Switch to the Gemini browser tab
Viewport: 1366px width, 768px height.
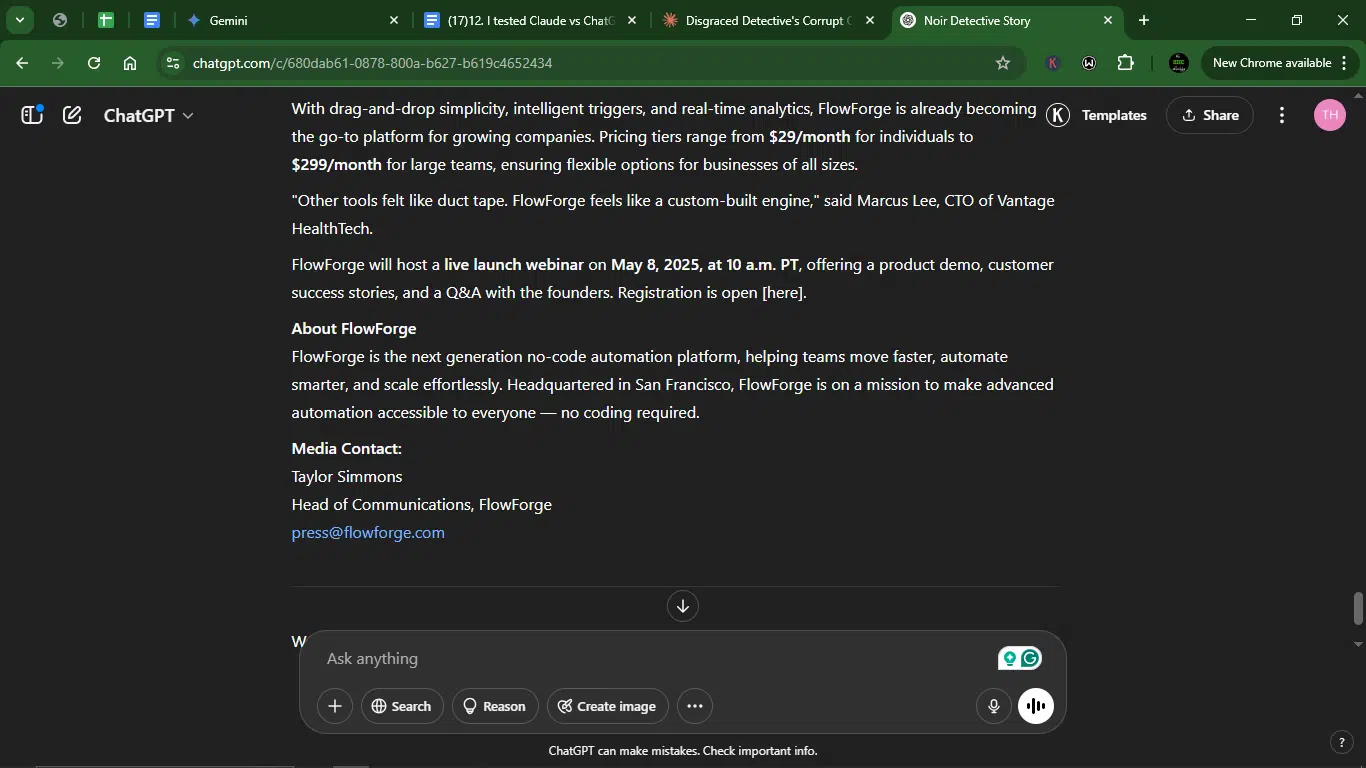290,20
